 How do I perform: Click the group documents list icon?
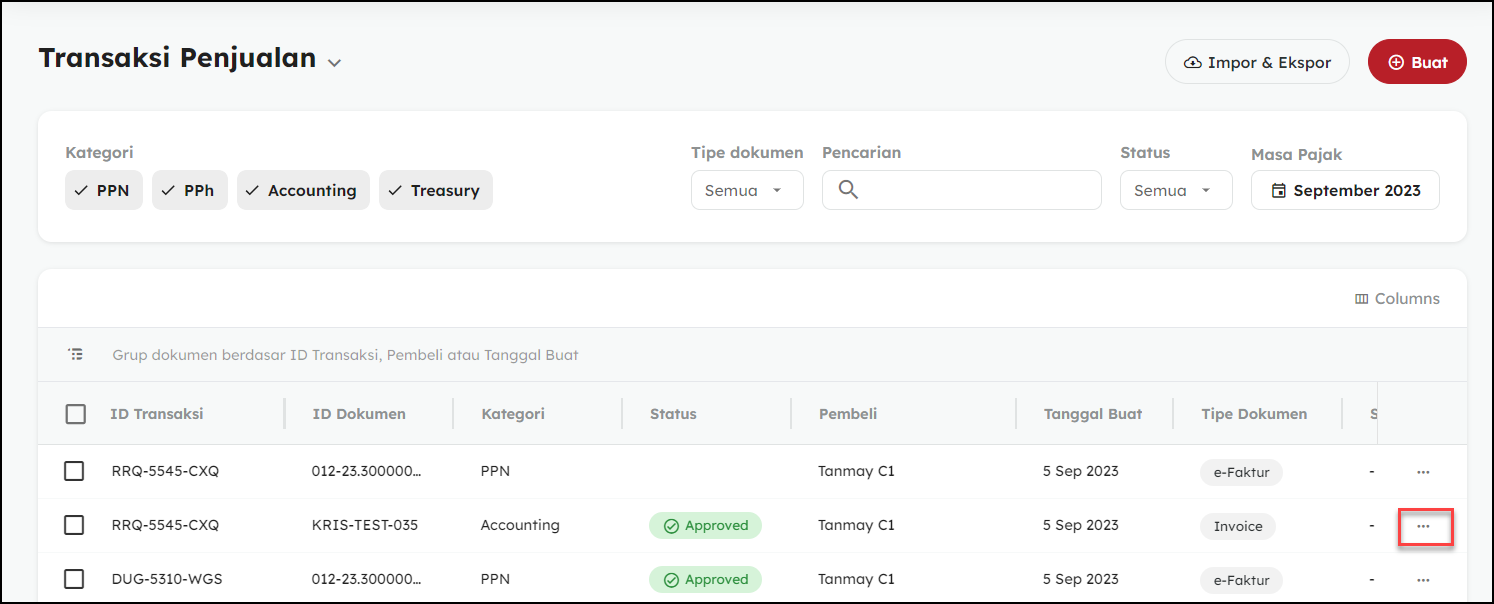tap(76, 354)
